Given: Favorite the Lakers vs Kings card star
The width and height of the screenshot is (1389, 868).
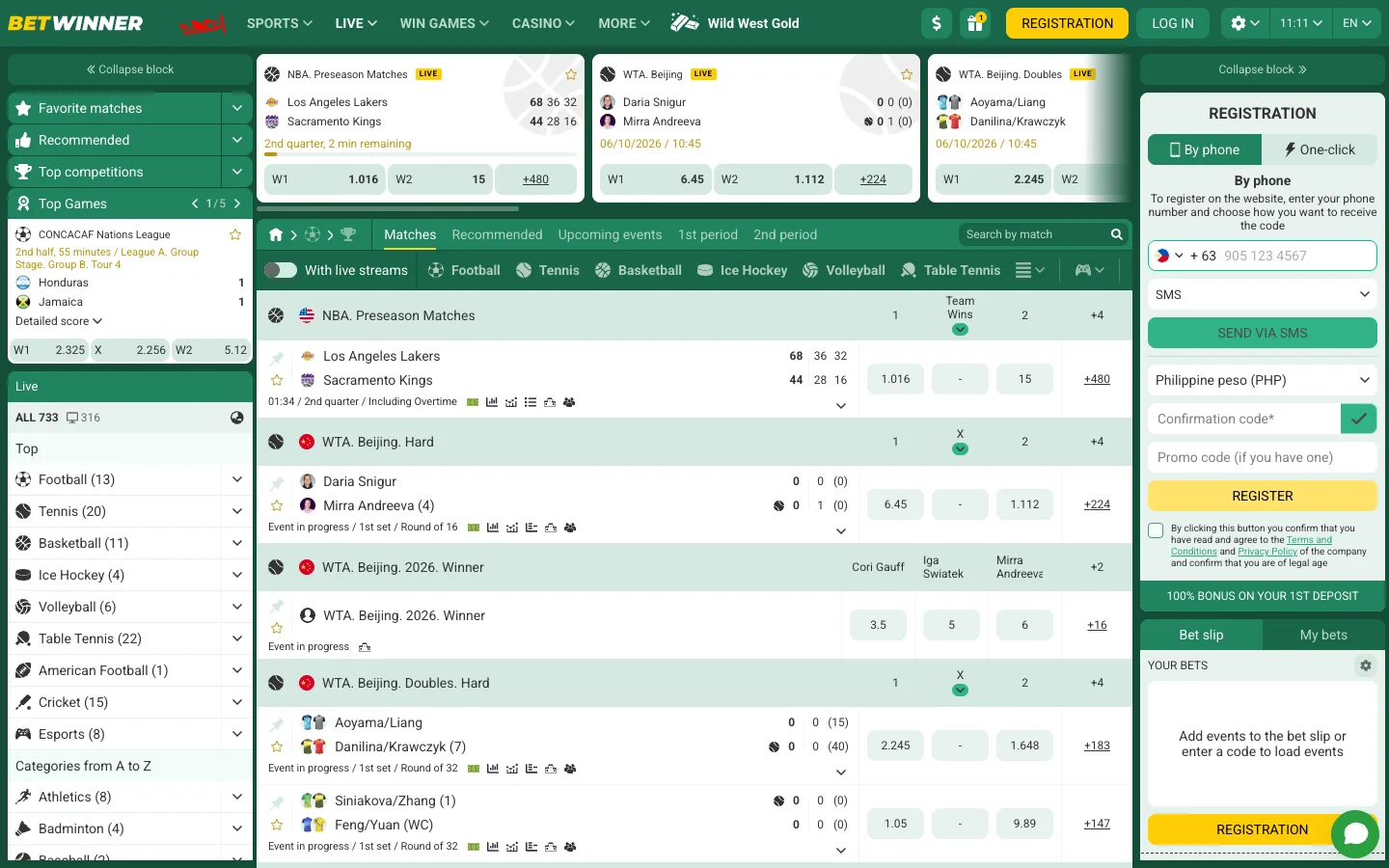Looking at the screenshot, I should click(x=571, y=74).
